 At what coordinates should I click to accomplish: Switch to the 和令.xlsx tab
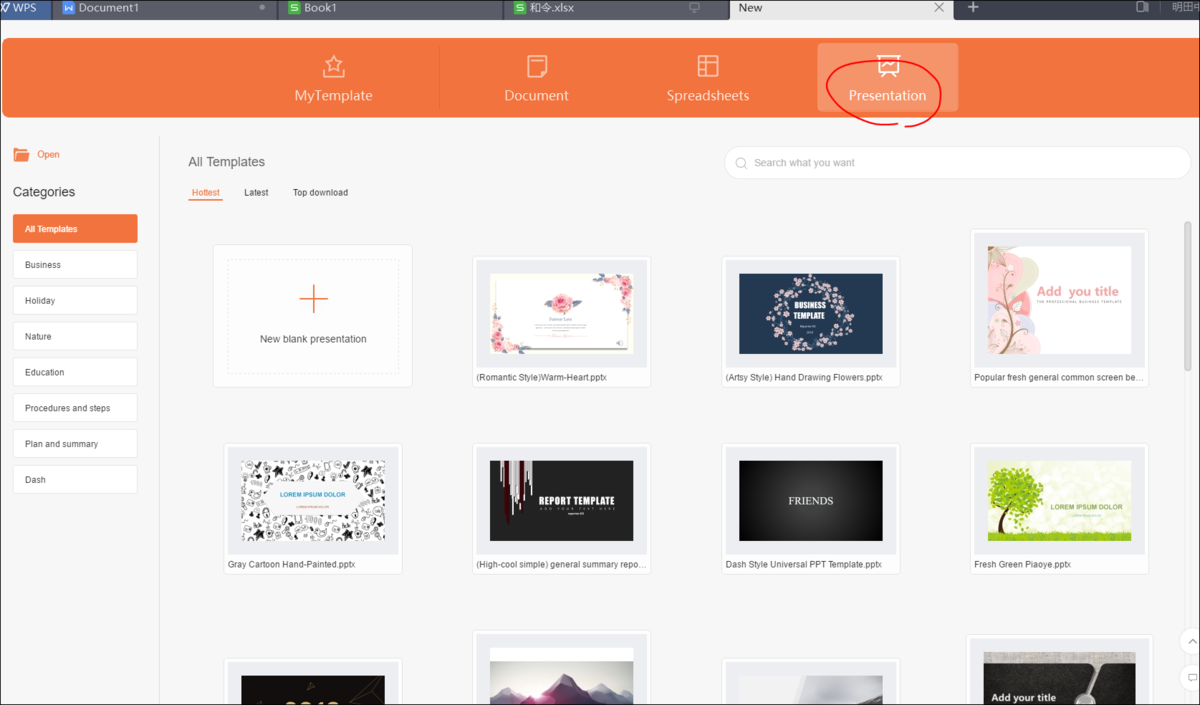pos(616,8)
